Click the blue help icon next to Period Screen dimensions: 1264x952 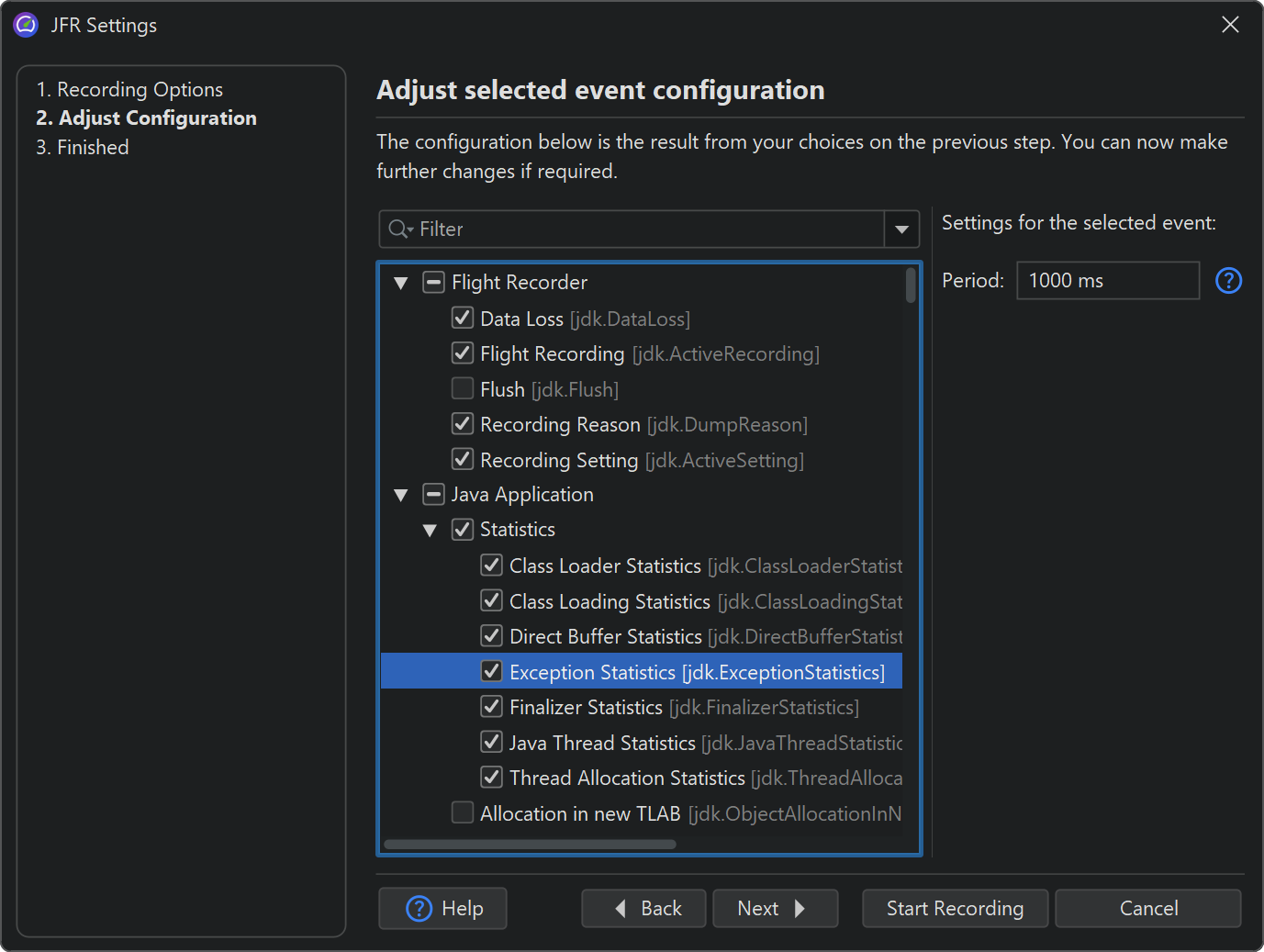click(1228, 281)
